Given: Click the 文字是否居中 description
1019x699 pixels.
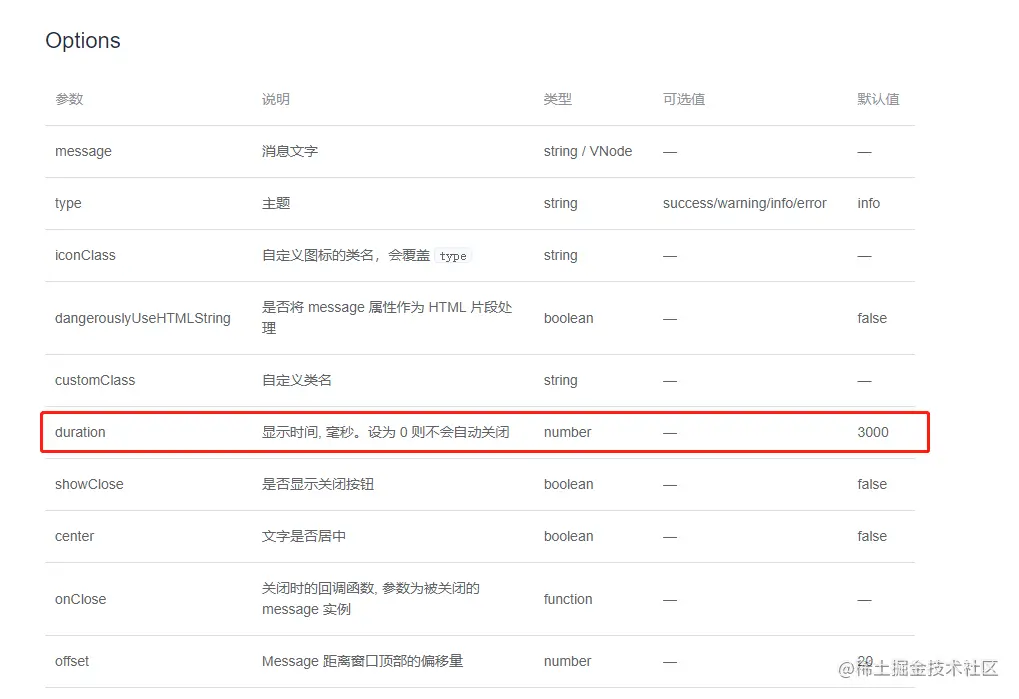Looking at the screenshot, I should [x=303, y=536].
